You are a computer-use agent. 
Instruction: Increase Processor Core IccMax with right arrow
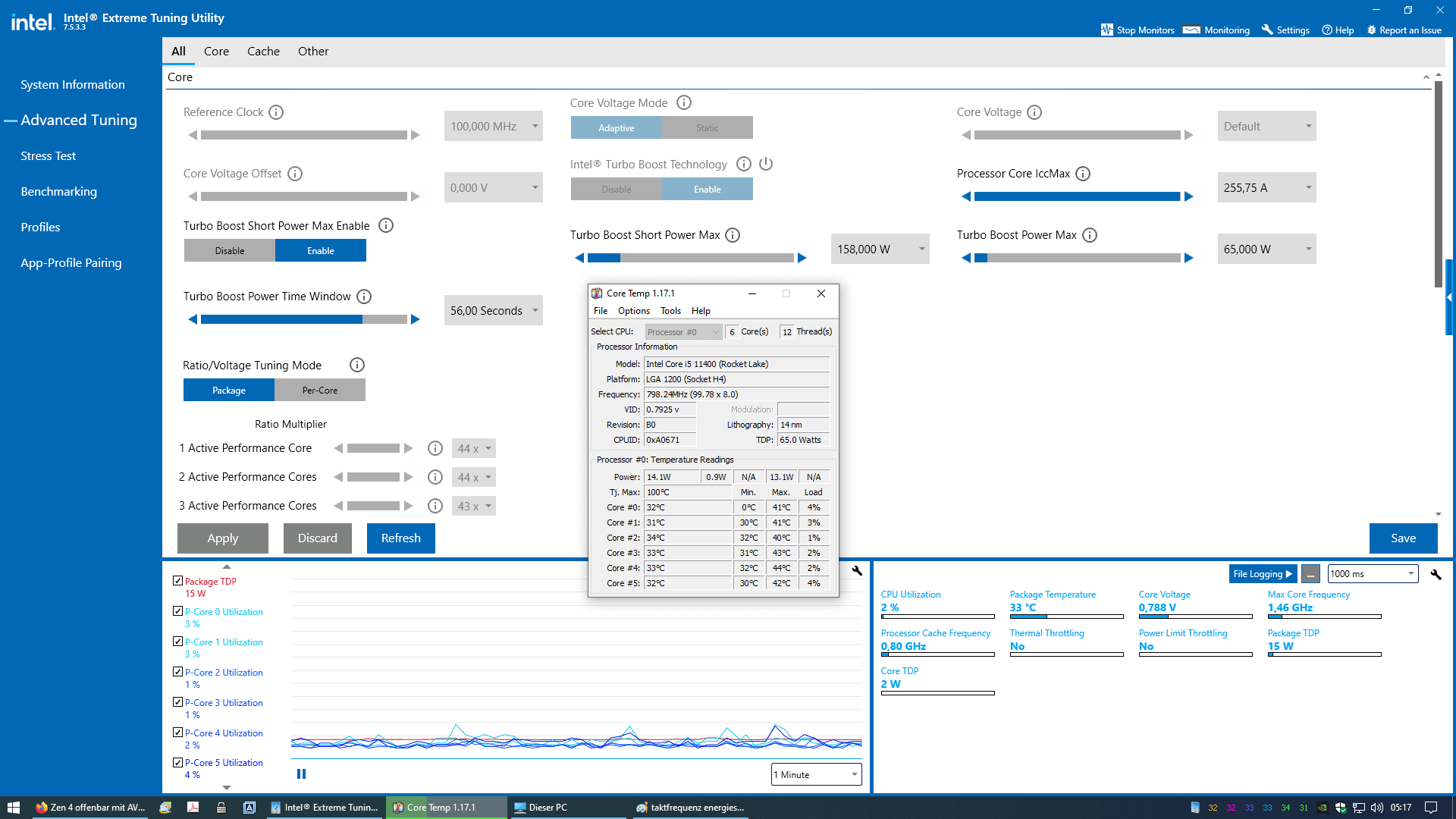tap(1189, 196)
